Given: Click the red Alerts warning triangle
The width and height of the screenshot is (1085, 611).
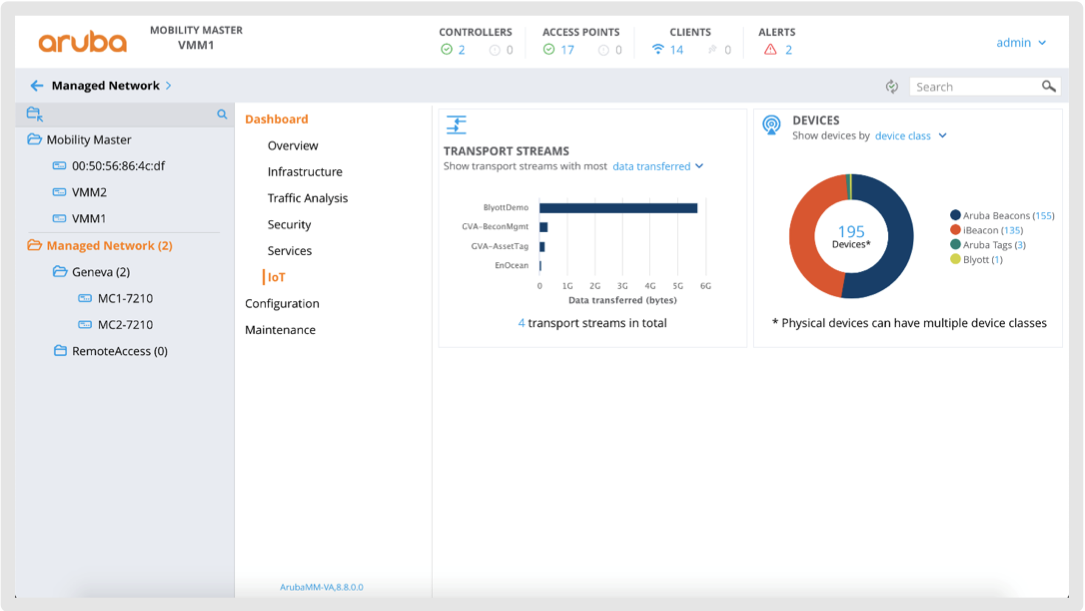Looking at the screenshot, I should coord(770,50).
